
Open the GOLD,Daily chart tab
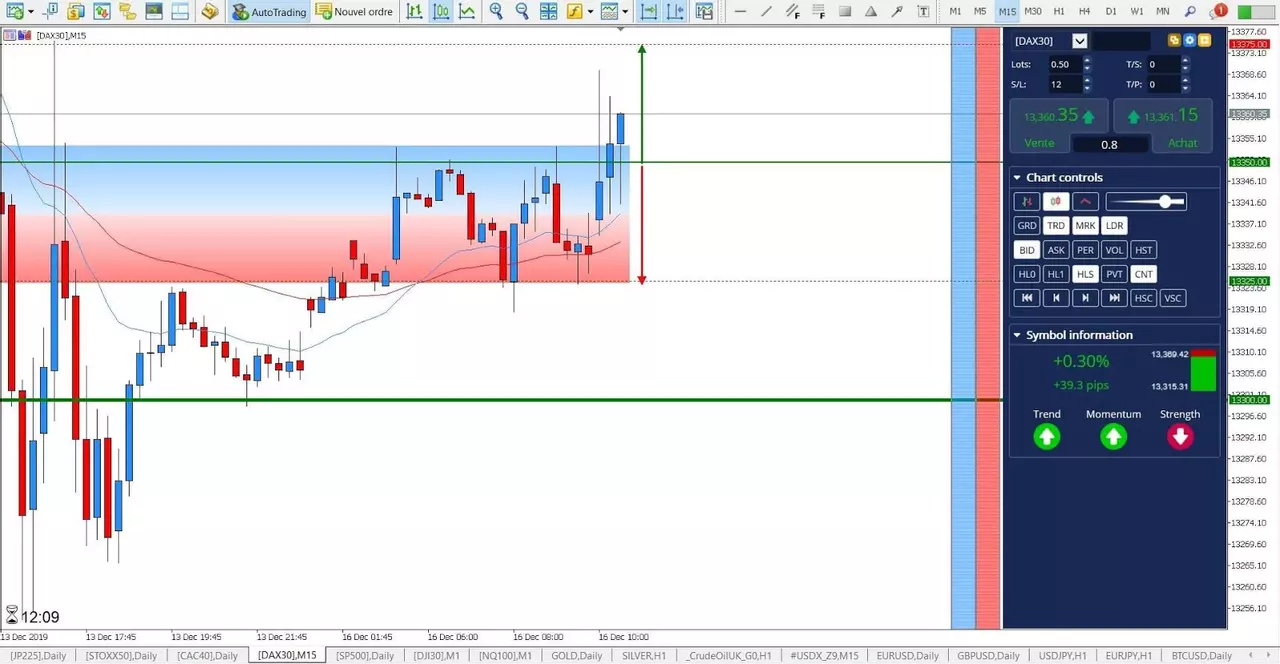pos(577,655)
